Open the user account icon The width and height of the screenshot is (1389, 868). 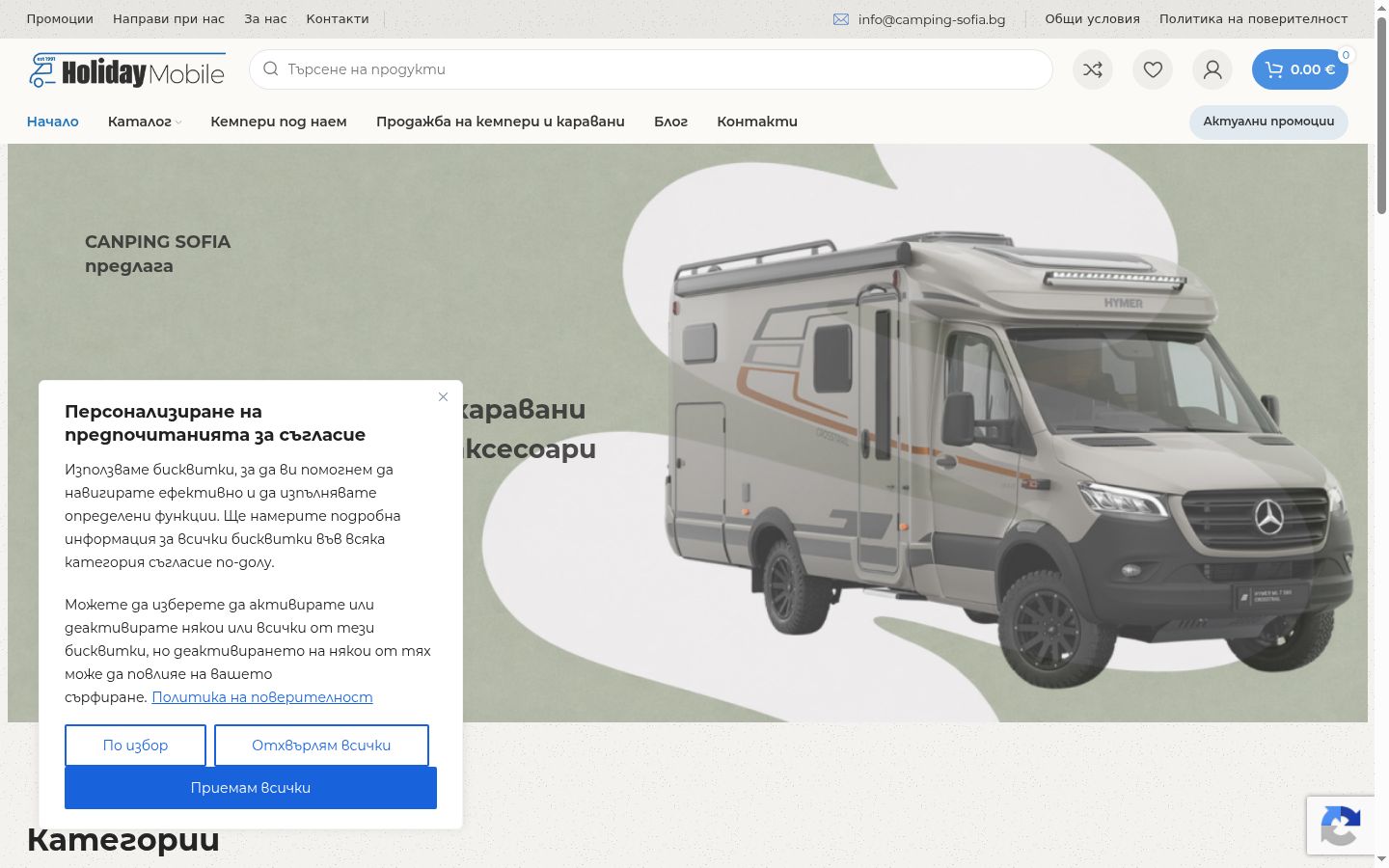[1212, 69]
